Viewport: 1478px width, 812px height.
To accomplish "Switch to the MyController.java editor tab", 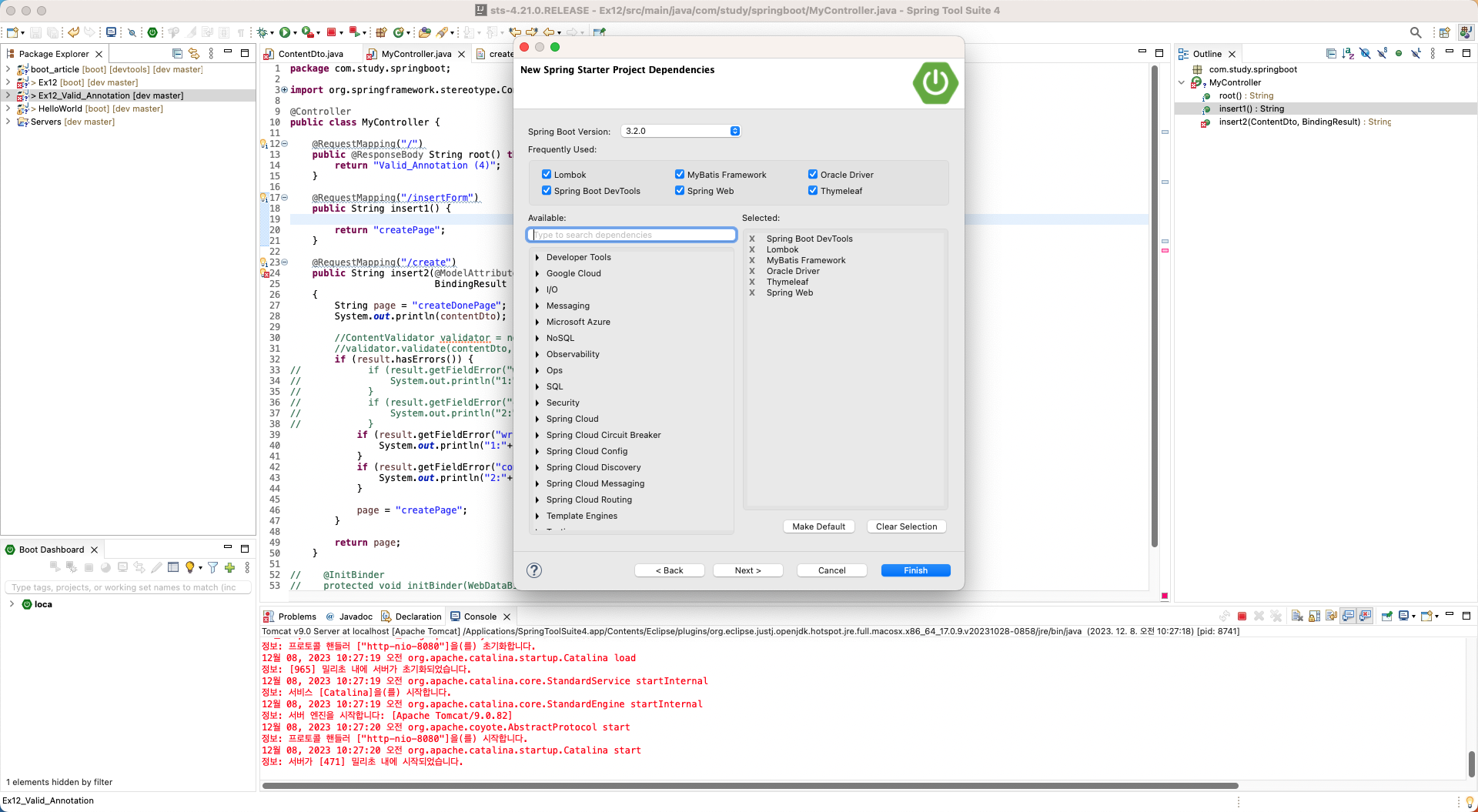I will [416, 54].
